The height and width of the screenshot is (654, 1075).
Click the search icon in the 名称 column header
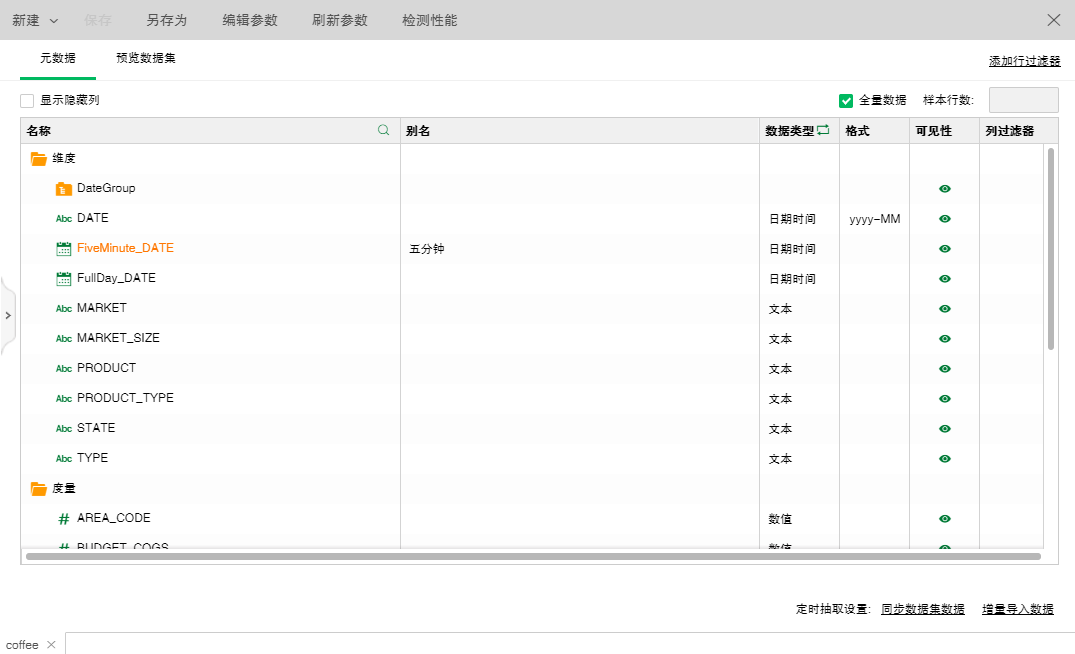pos(383,130)
